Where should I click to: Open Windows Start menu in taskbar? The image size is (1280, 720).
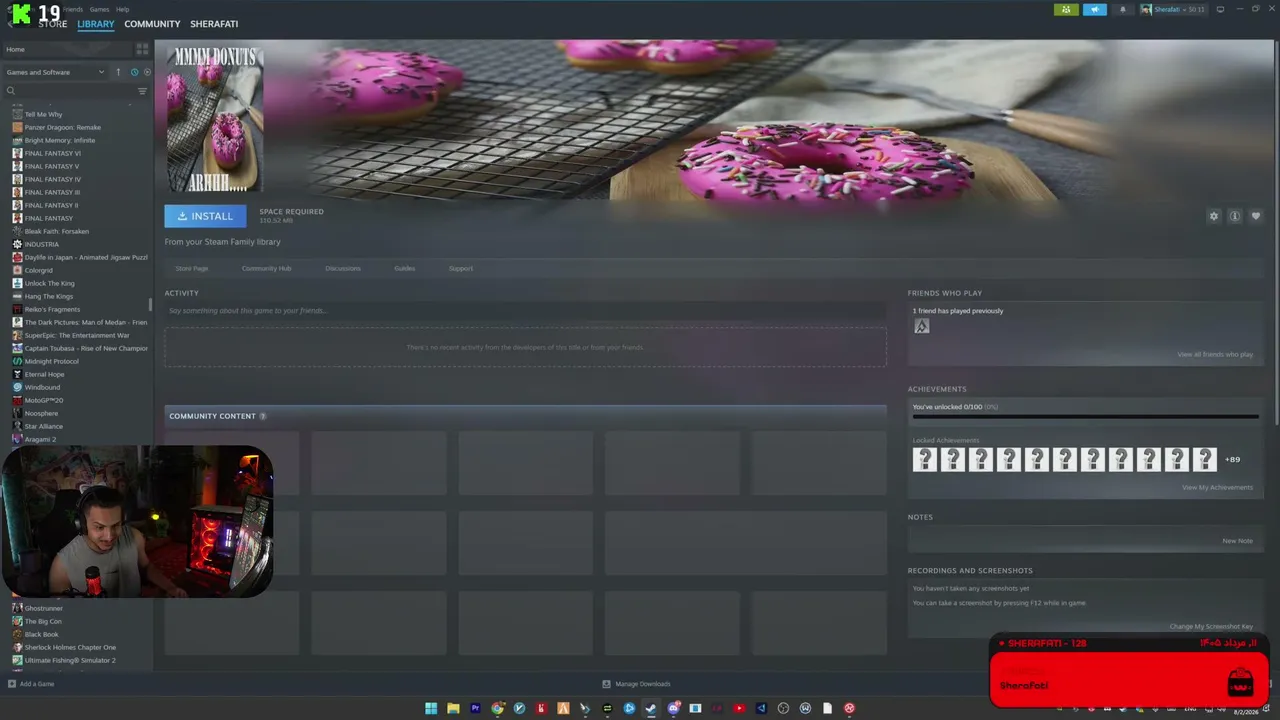pyautogui.click(x=431, y=708)
